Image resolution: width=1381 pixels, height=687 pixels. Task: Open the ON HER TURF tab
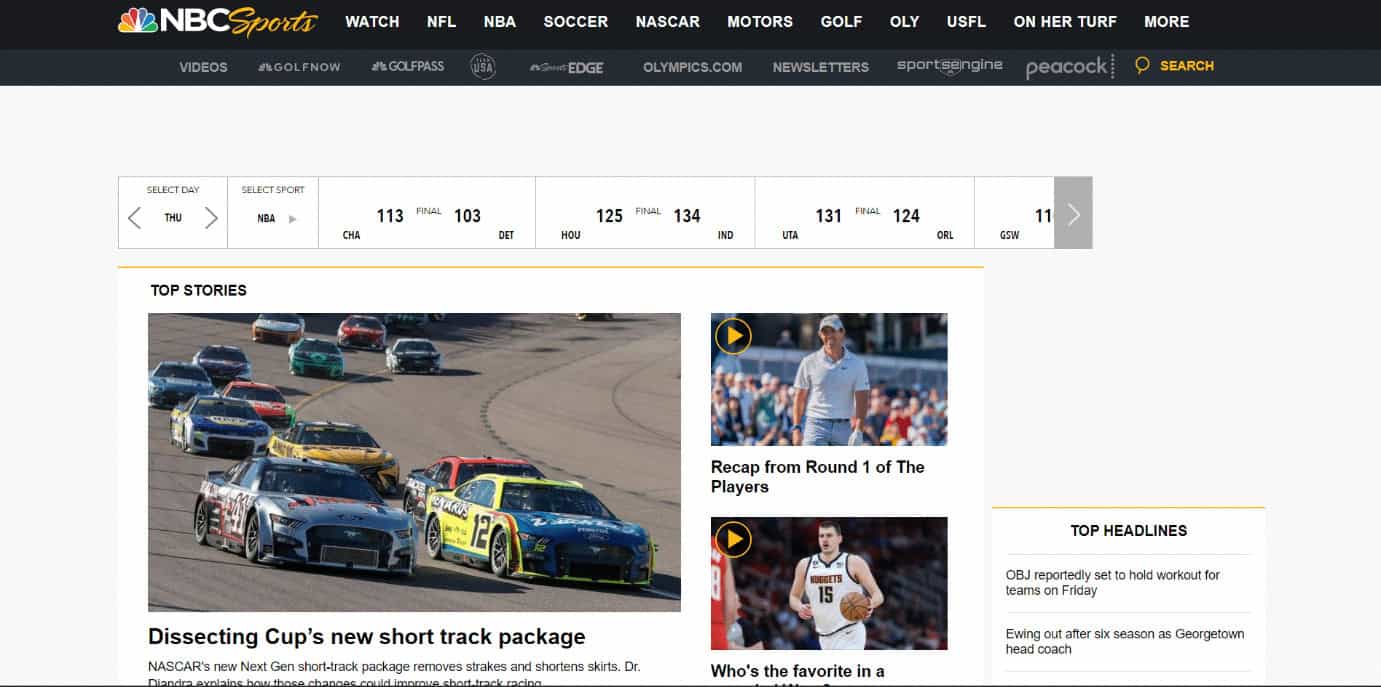[x=1065, y=21]
